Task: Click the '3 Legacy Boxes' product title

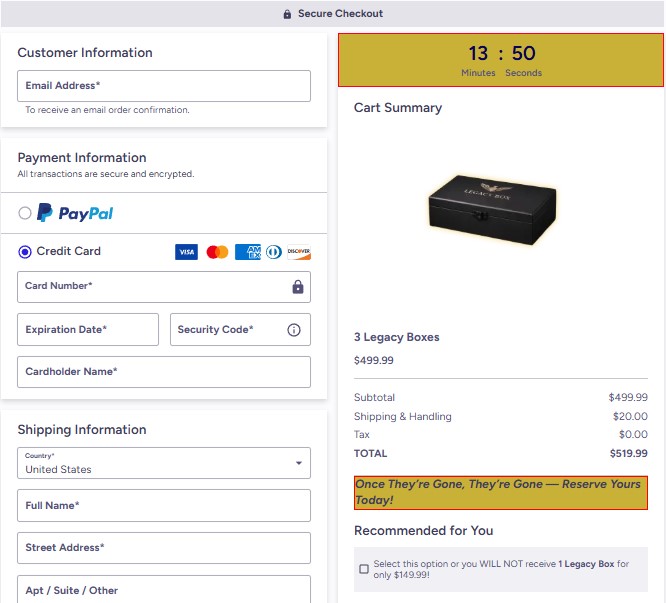Action: (x=397, y=337)
